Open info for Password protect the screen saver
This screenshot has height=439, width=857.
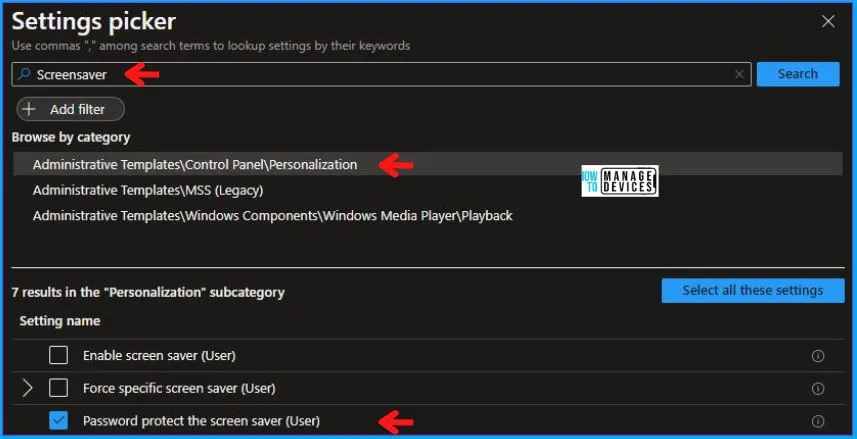818,421
